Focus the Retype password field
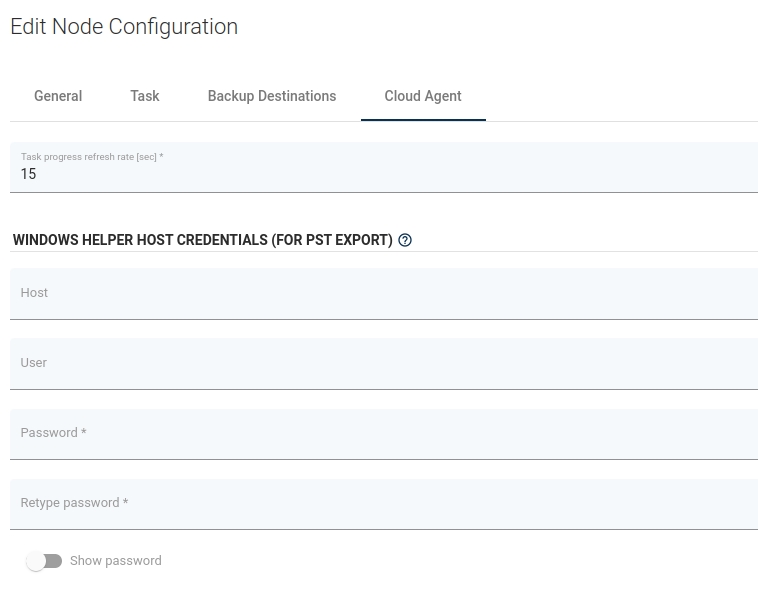Viewport: 758px width, 598px height. coord(384,504)
